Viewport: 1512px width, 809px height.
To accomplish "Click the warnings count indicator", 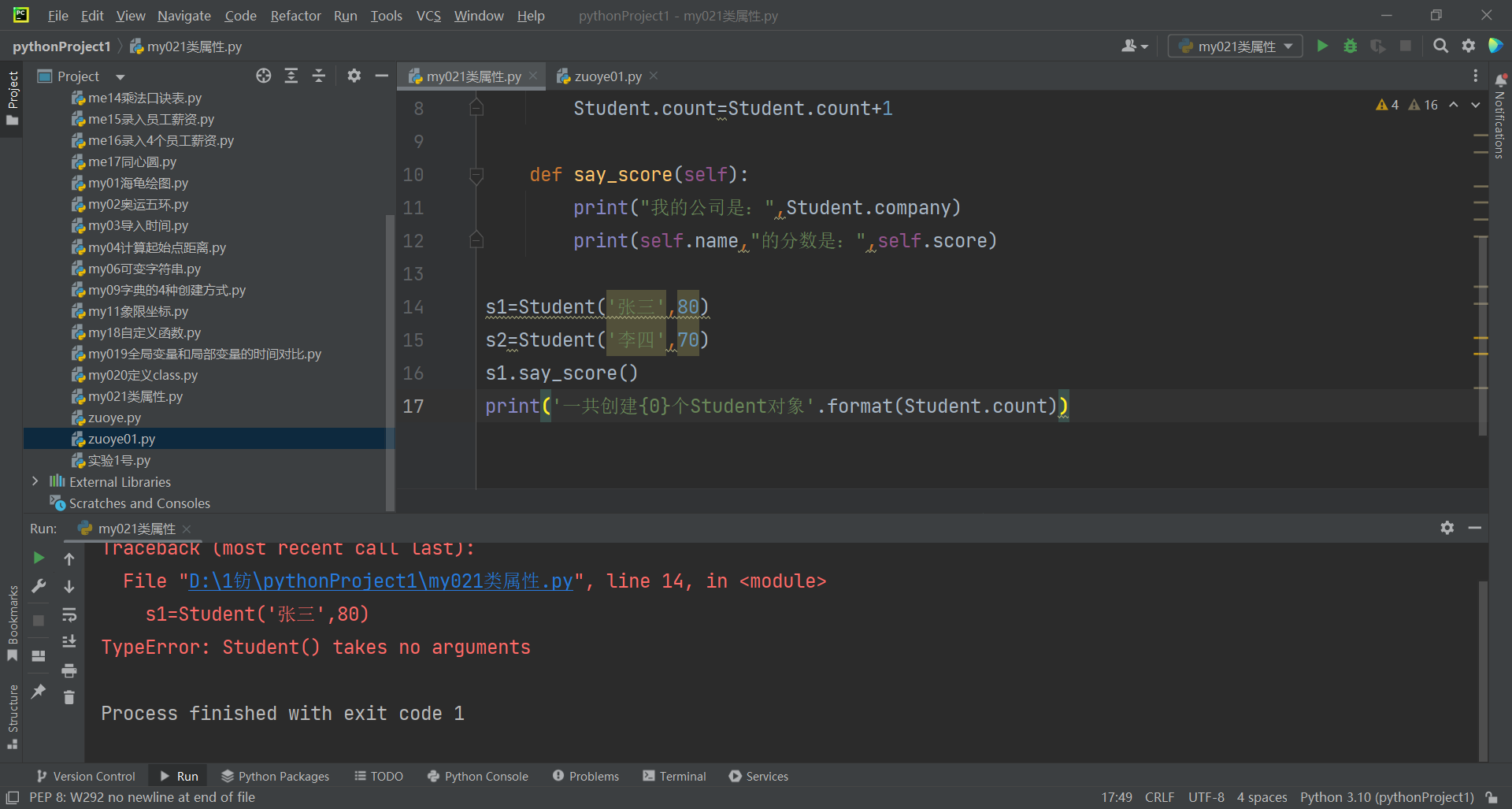I will [x=1387, y=105].
